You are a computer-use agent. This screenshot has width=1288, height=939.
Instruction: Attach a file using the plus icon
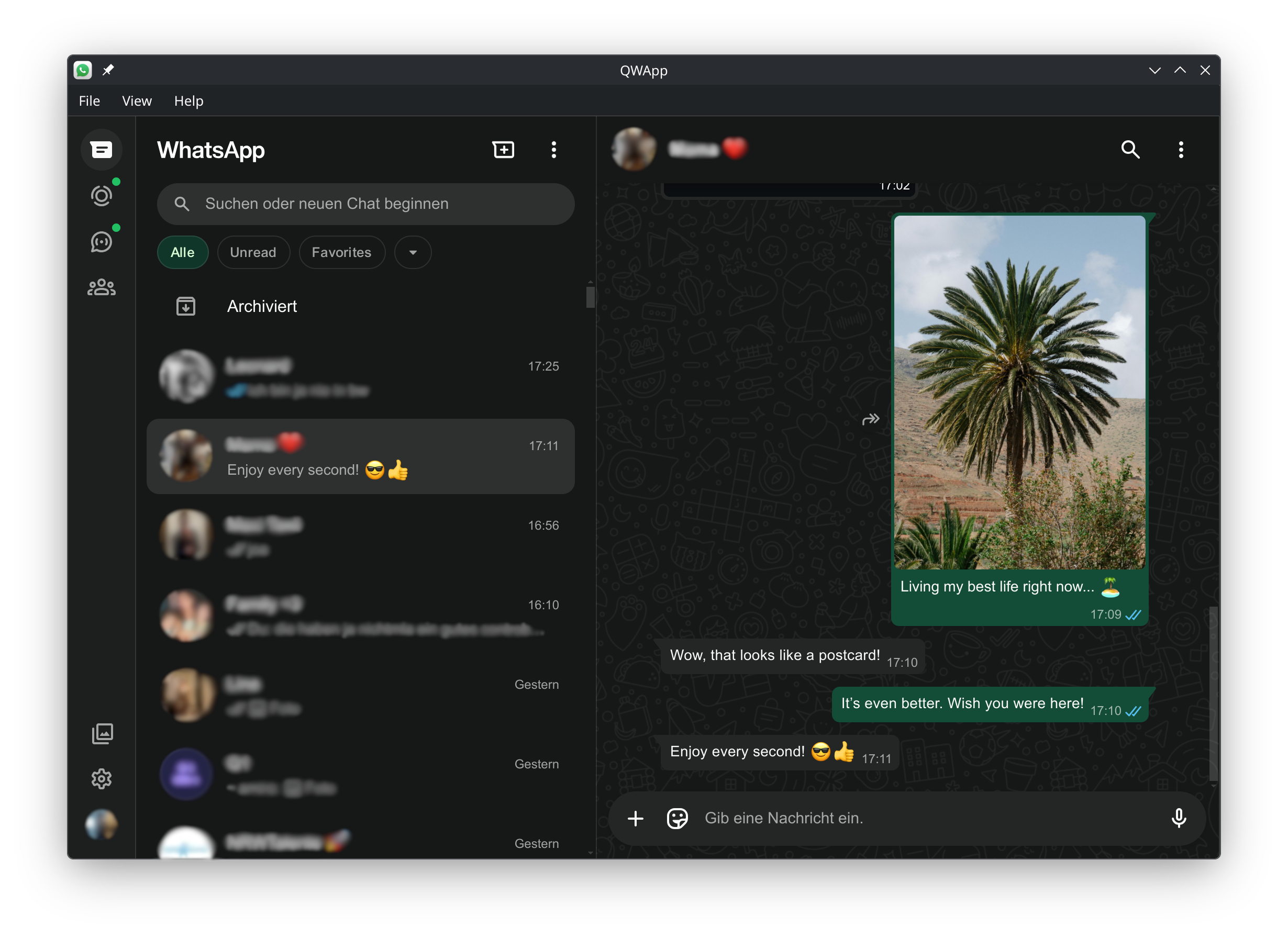[635, 818]
